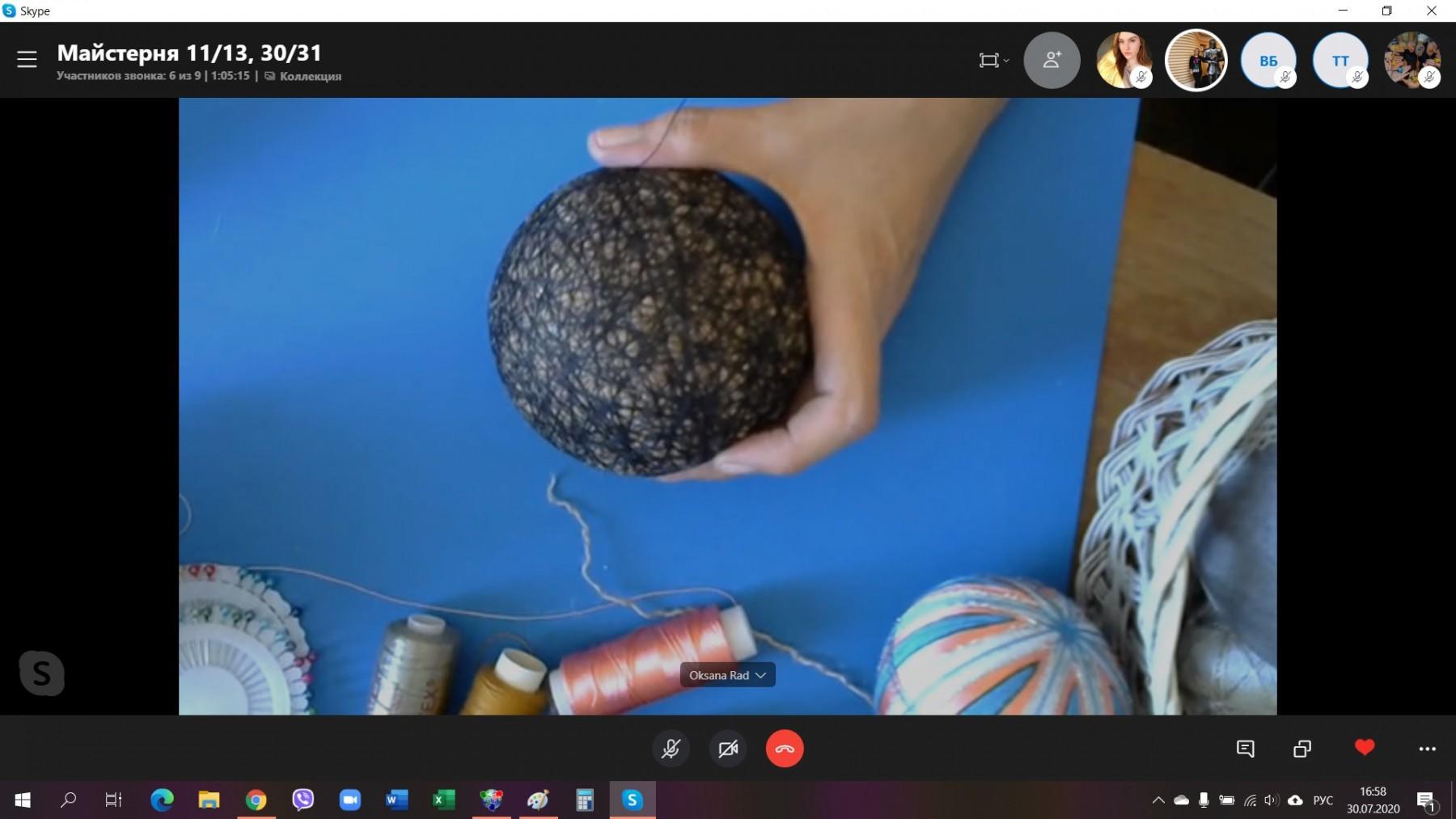Select the blonde woman participant avatar
This screenshot has width=1456, height=819.
(x=1124, y=60)
